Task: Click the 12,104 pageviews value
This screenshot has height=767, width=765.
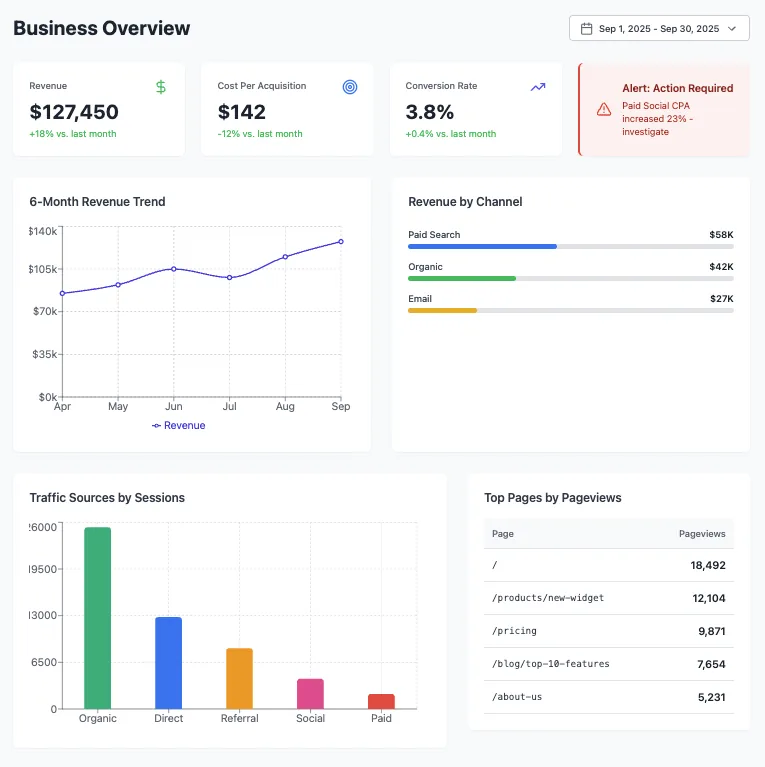Action: click(709, 598)
